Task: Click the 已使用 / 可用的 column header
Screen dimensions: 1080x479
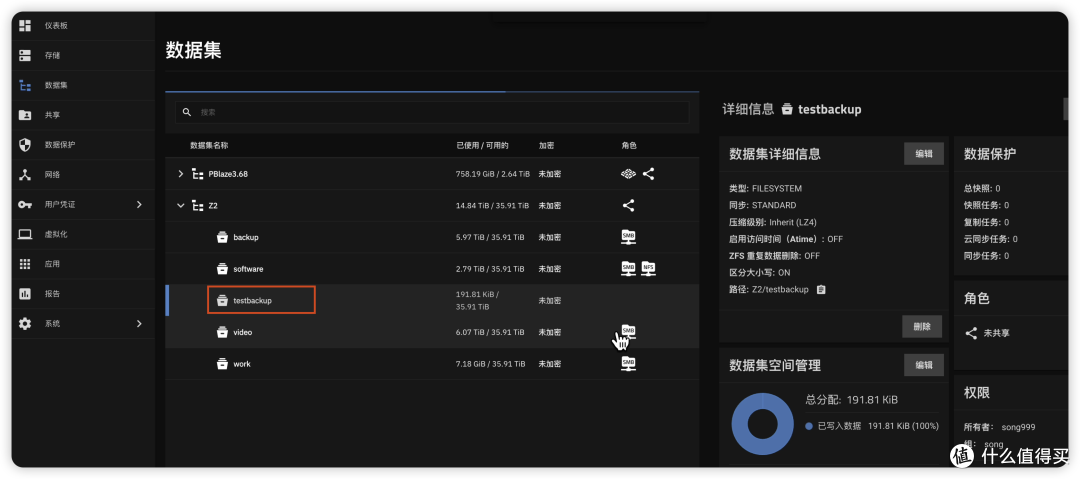Action: (x=482, y=145)
